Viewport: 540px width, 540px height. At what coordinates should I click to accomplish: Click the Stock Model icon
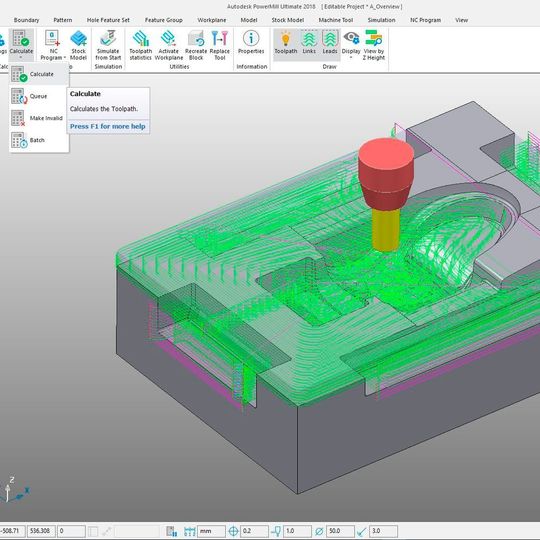click(x=79, y=39)
